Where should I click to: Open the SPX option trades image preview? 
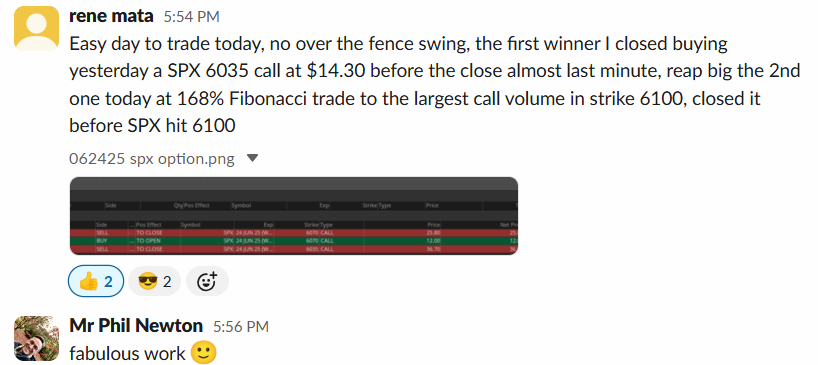point(294,216)
